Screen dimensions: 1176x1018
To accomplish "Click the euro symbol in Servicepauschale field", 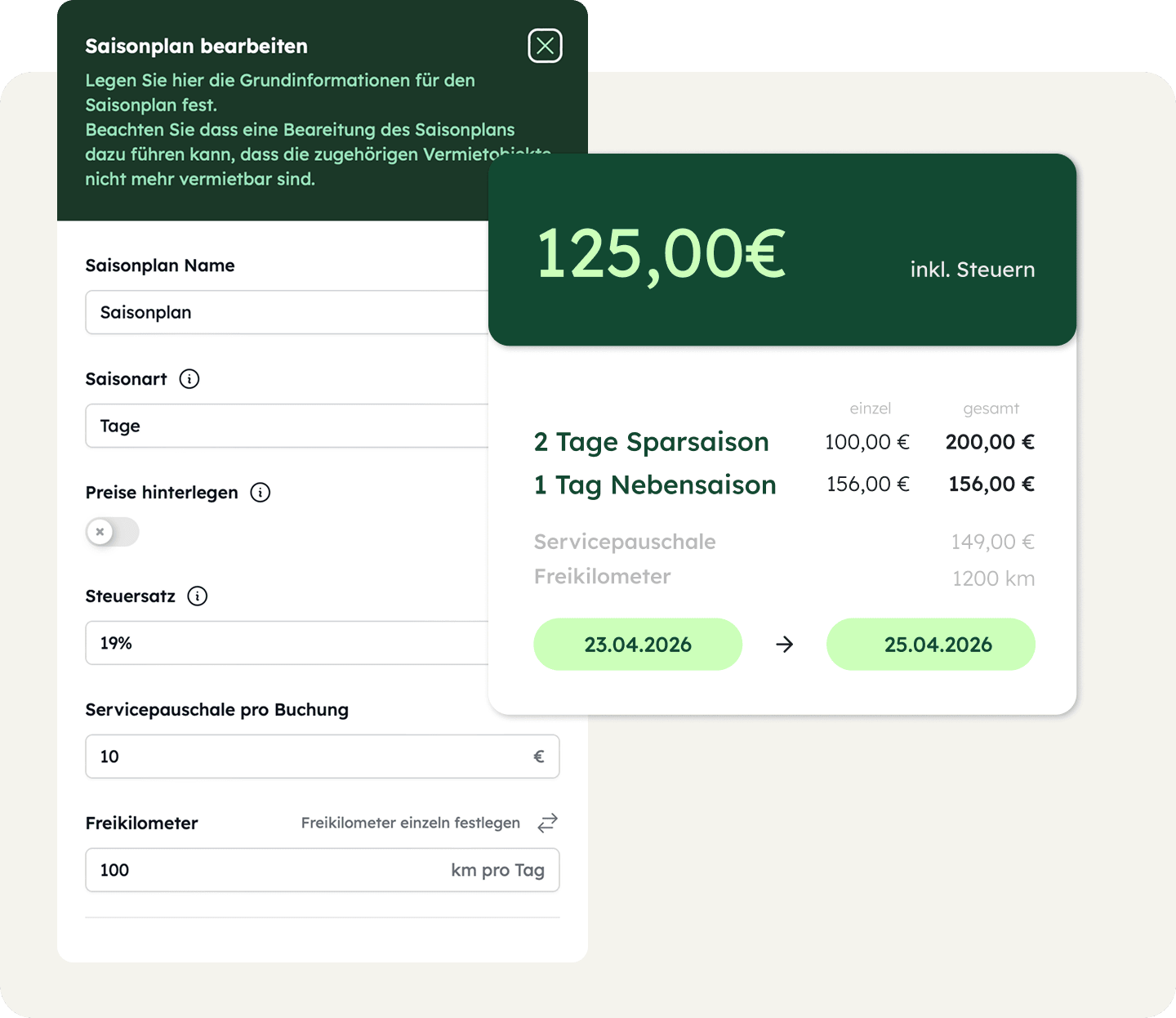I will point(539,757).
